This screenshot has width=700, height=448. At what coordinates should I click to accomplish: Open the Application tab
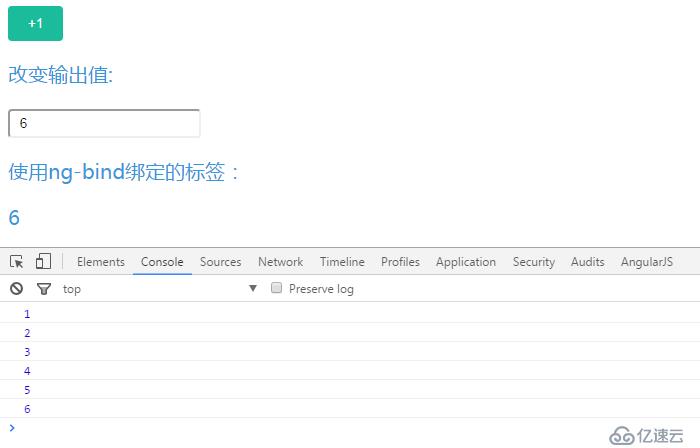point(466,262)
